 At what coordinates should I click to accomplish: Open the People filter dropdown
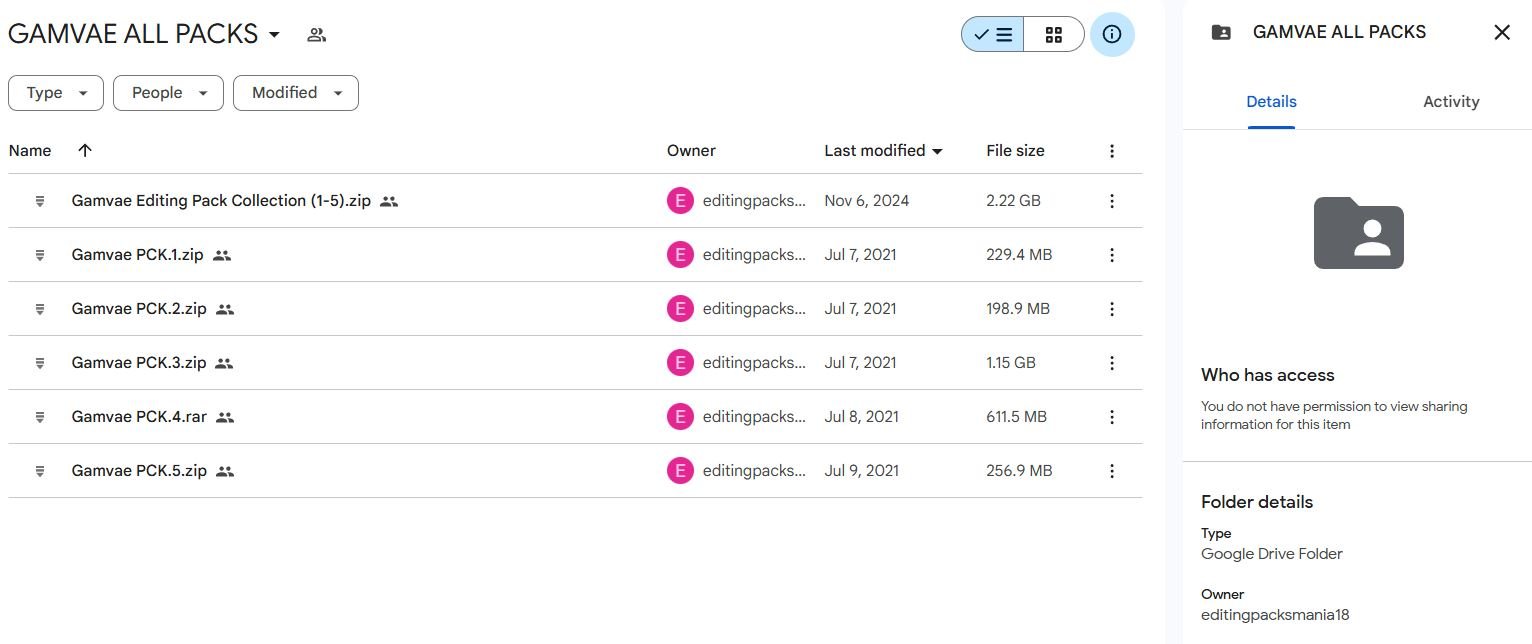point(168,93)
